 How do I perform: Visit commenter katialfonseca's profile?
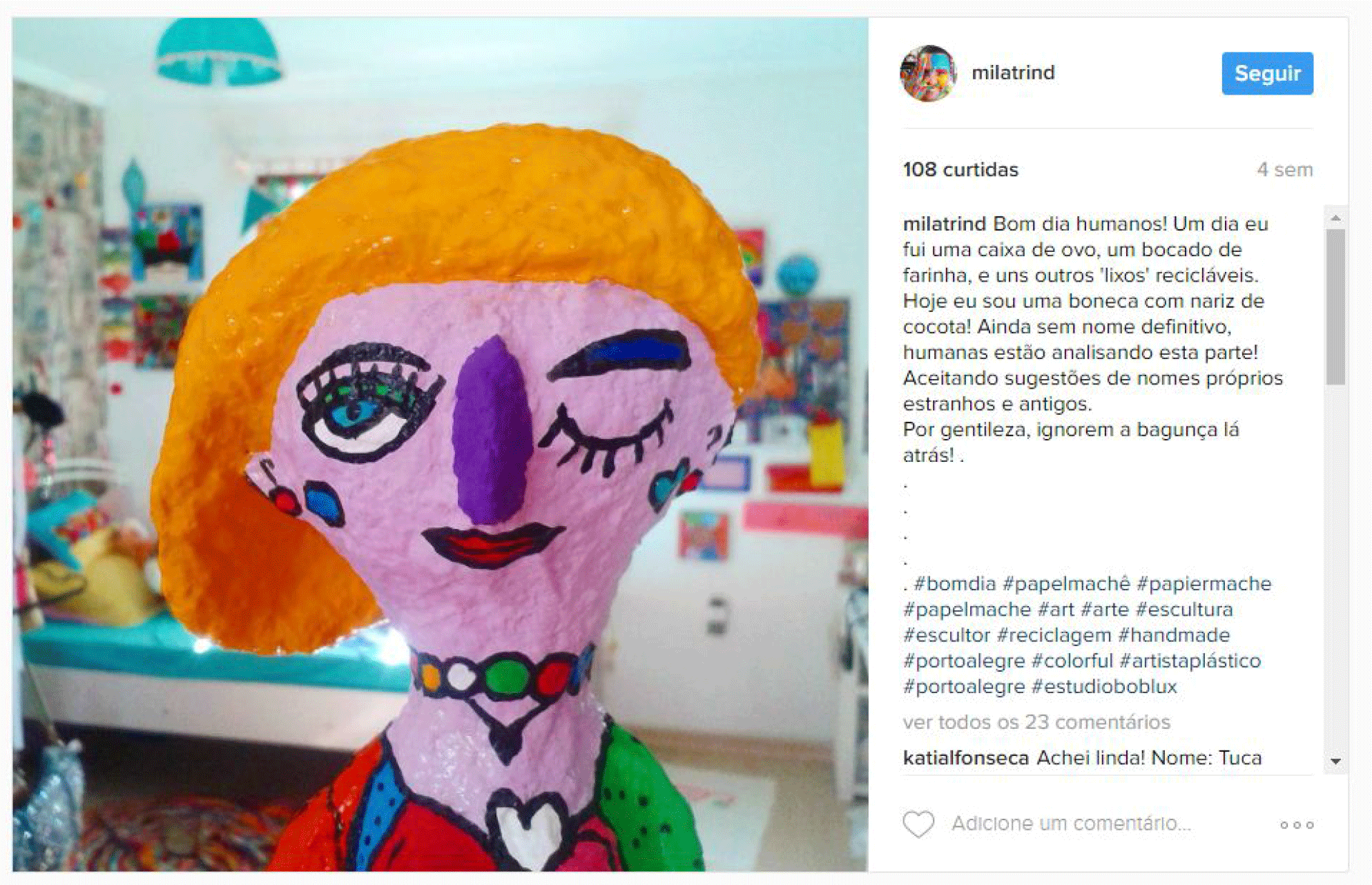pos(966,758)
